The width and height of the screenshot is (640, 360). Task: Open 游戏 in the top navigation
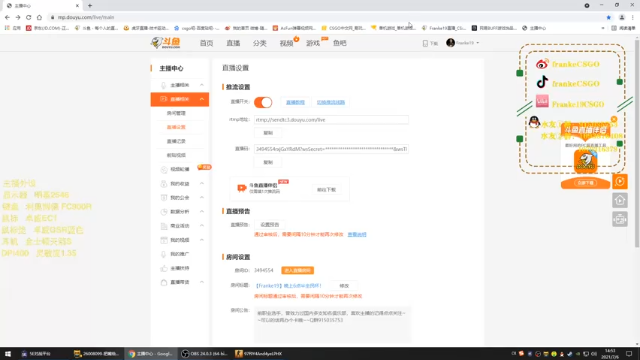click(313, 43)
